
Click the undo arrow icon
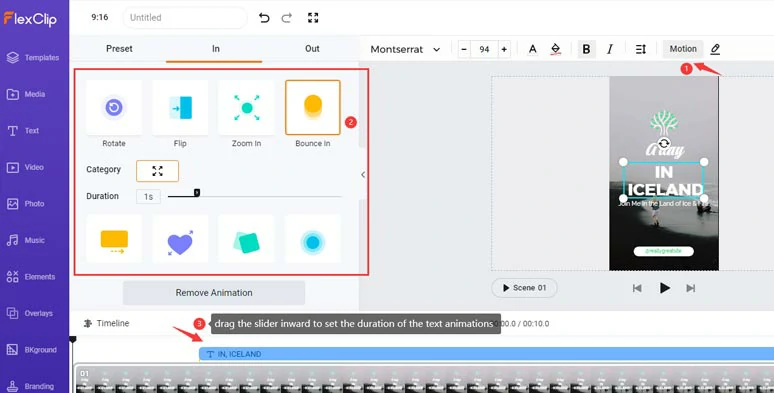coord(264,18)
